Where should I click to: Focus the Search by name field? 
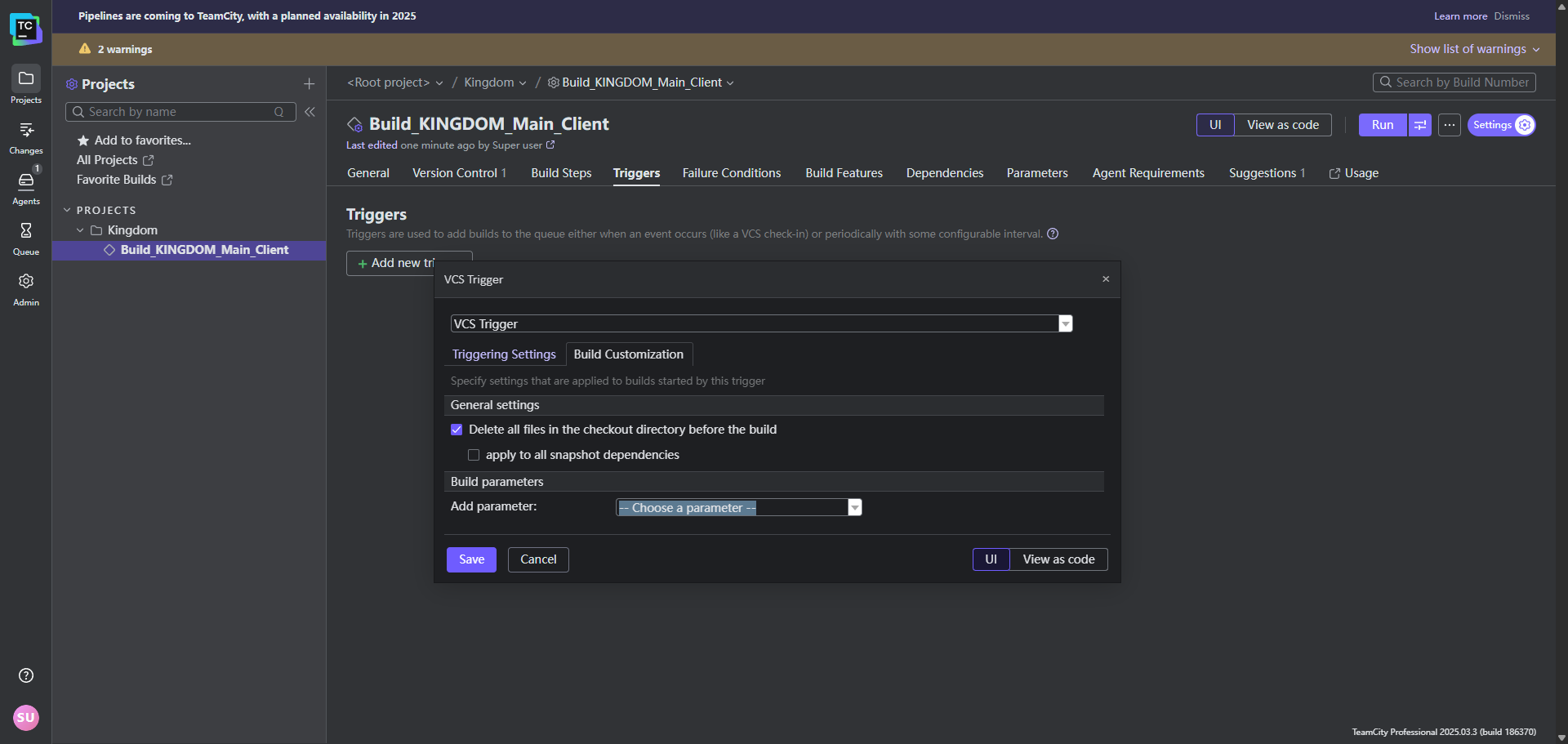pos(180,112)
